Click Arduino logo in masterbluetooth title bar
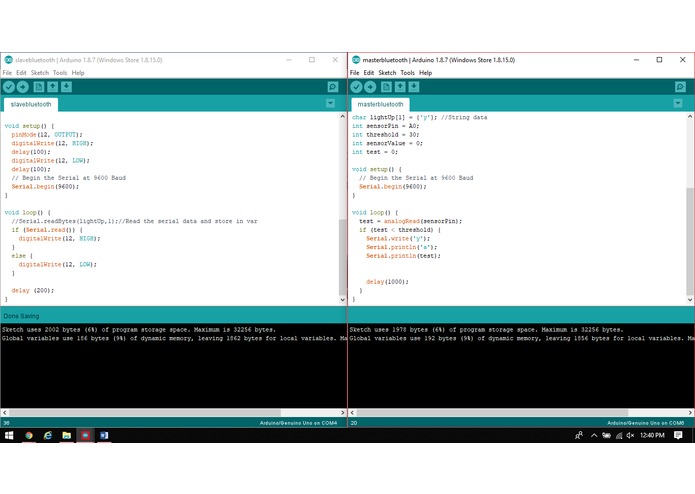The width and height of the screenshot is (695, 494). 356,60
